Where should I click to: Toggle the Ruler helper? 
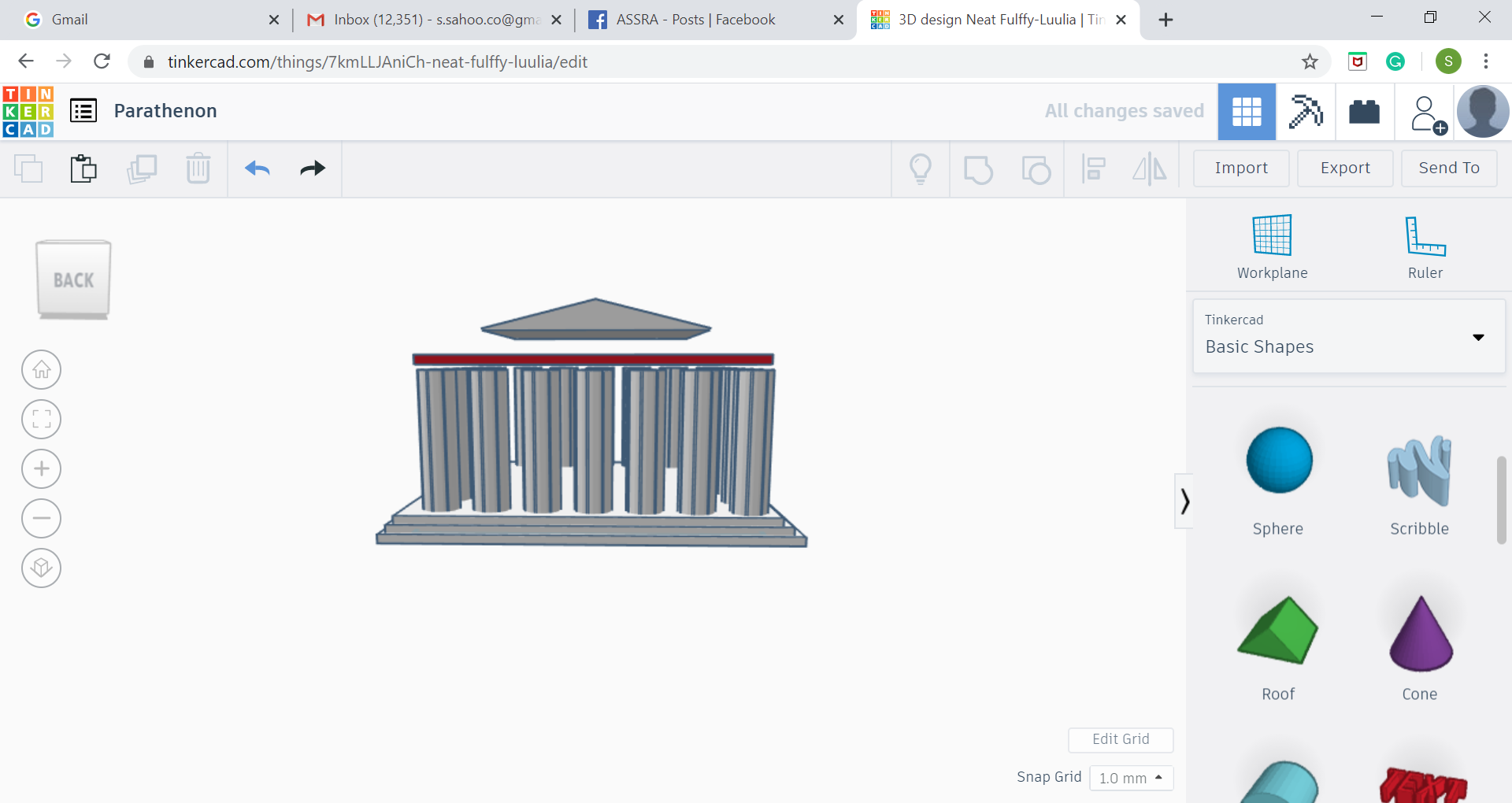(1425, 244)
